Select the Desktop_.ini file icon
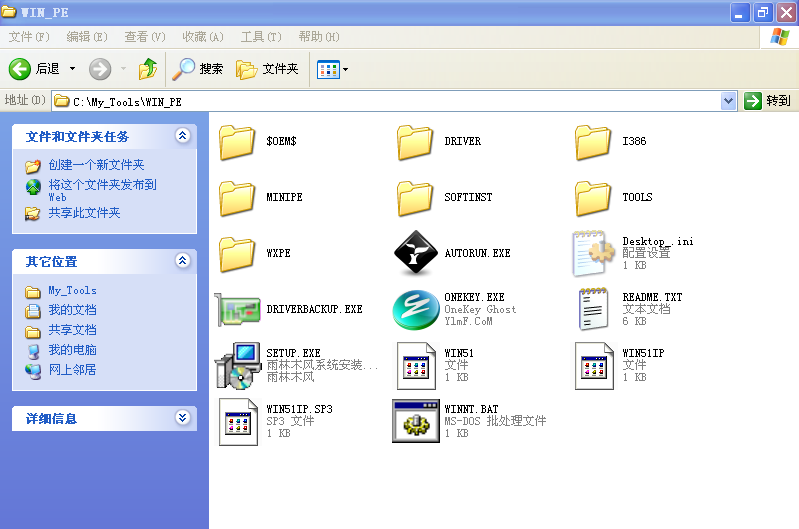Image resolution: width=799 pixels, height=529 pixels. [593, 253]
